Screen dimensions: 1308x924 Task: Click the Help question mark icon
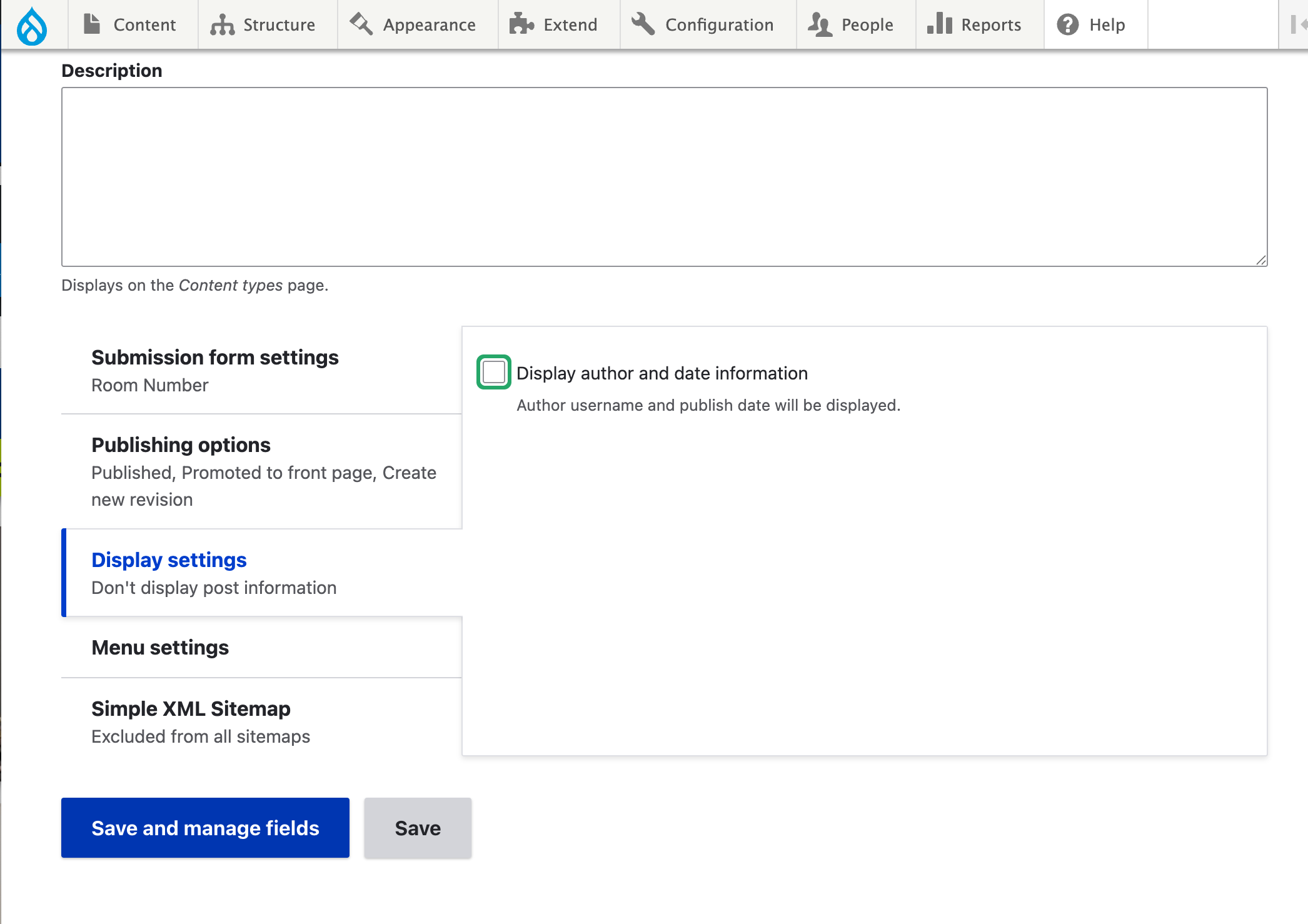click(1068, 24)
